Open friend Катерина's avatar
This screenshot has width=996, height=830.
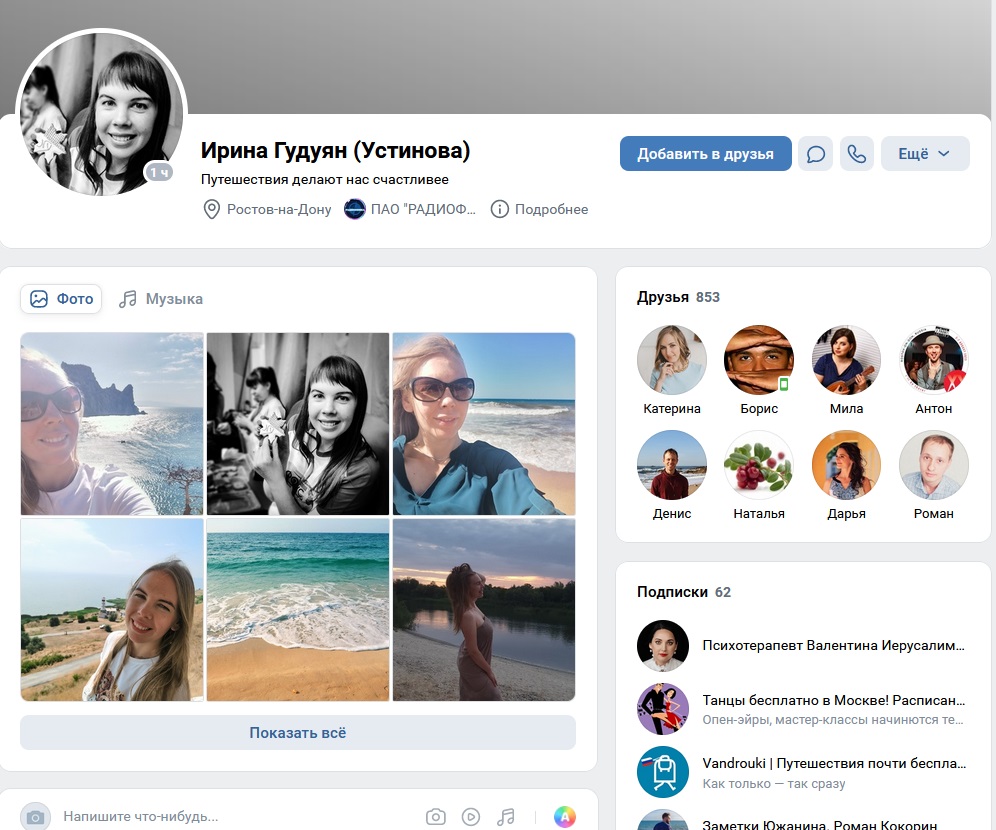pos(672,360)
